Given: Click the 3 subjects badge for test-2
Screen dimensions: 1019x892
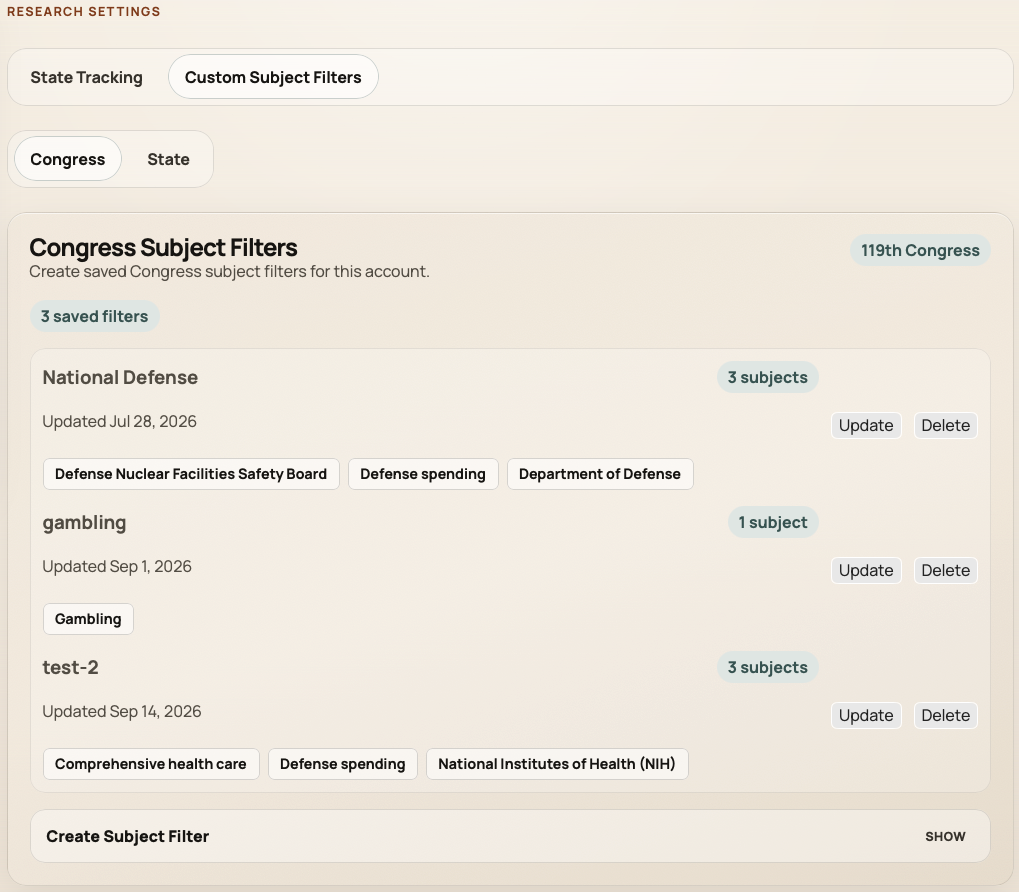Looking at the screenshot, I should tap(767, 667).
